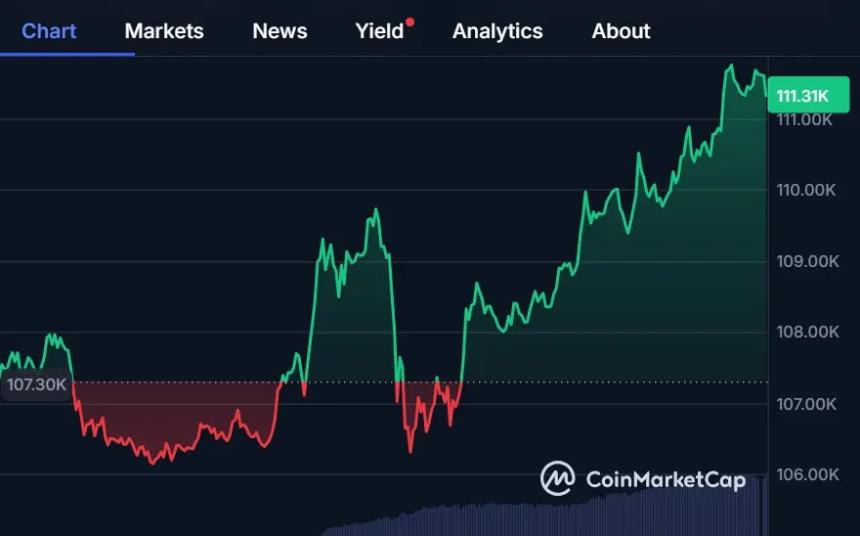Click the 106.00K axis label
The height and width of the screenshot is (536, 860).
[x=805, y=475]
